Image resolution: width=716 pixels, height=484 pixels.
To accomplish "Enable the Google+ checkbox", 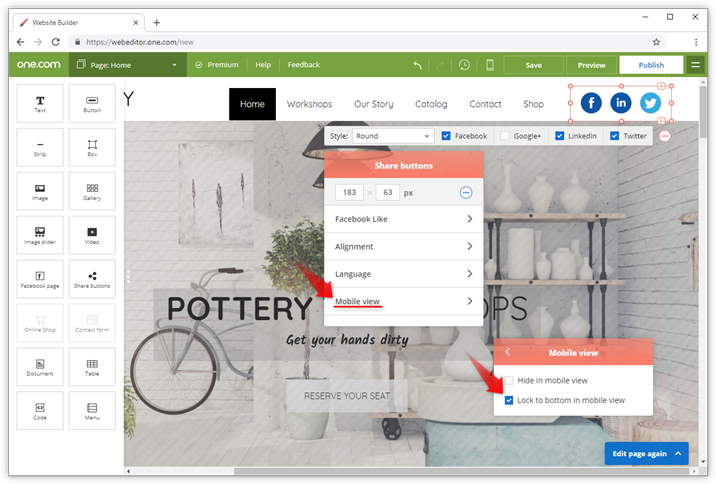I will (506, 136).
